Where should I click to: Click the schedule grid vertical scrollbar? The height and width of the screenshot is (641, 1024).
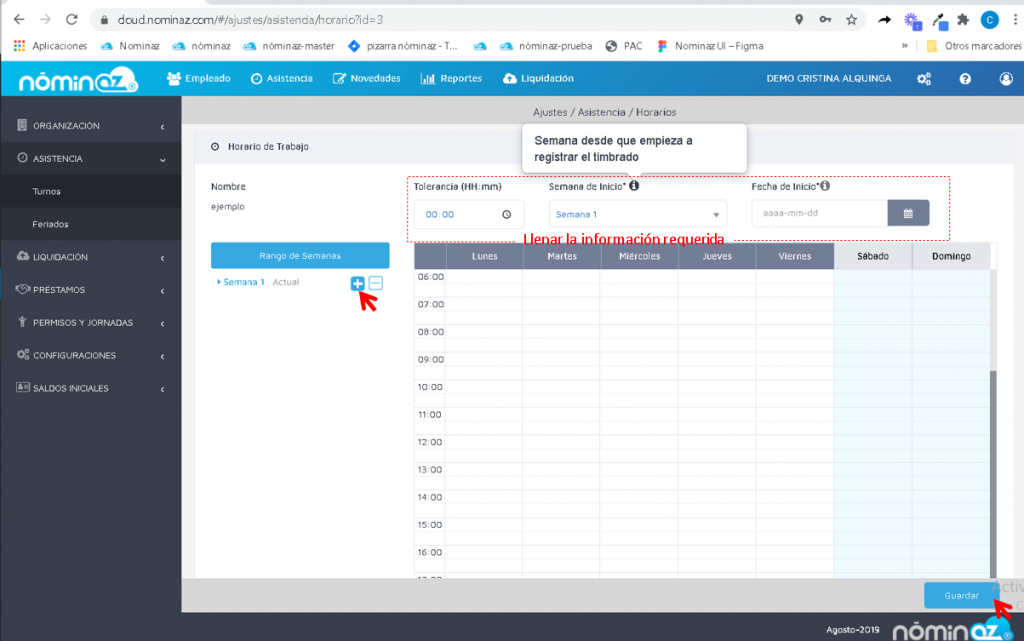click(x=993, y=473)
